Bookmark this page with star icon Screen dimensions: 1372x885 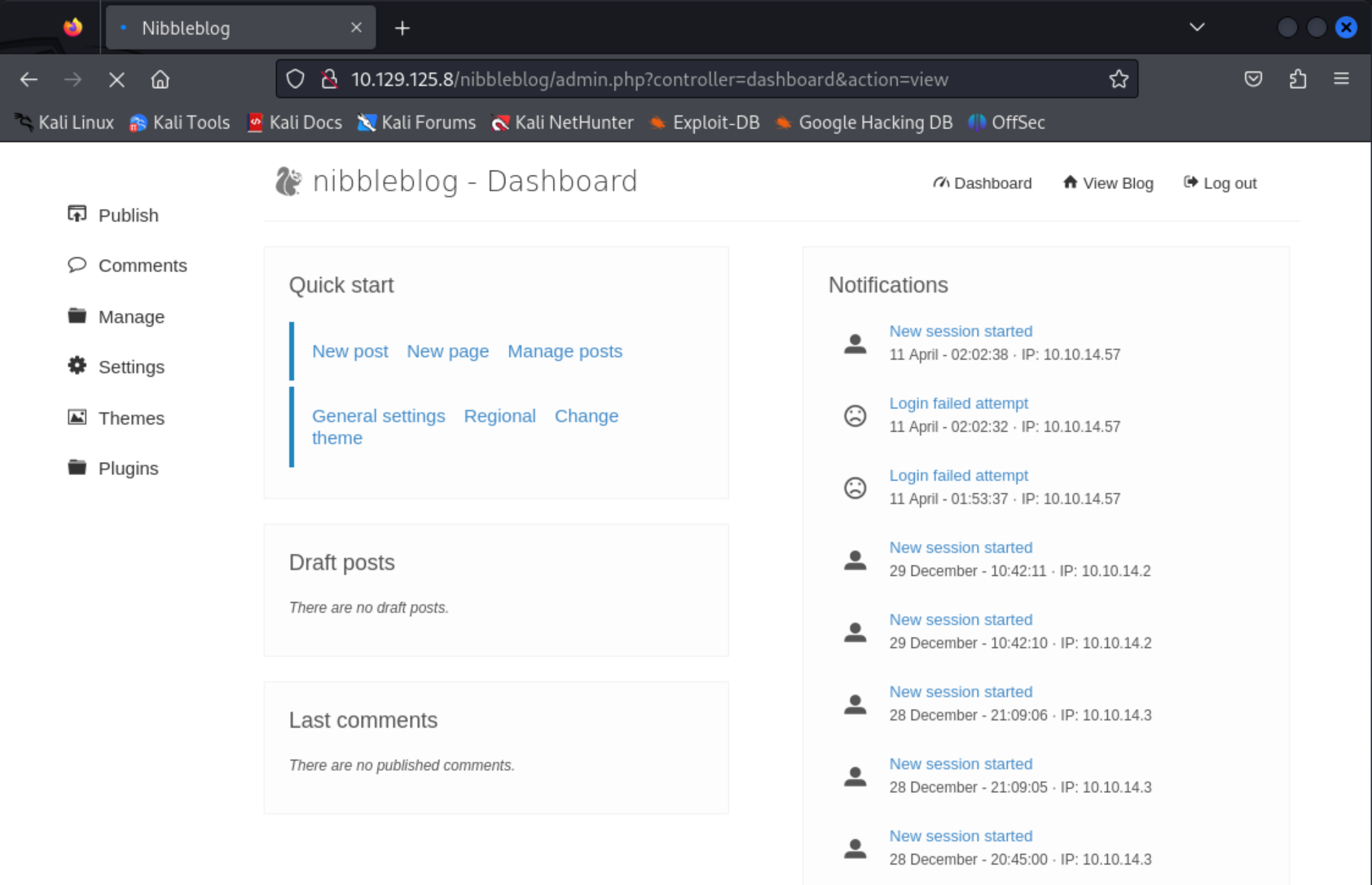click(1118, 79)
